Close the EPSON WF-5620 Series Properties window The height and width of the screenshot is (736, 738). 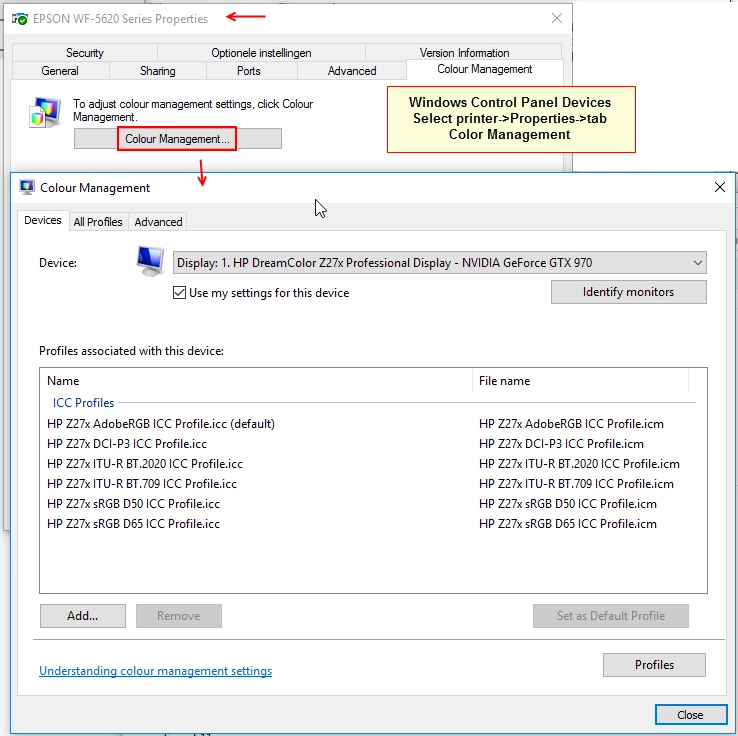(x=557, y=18)
